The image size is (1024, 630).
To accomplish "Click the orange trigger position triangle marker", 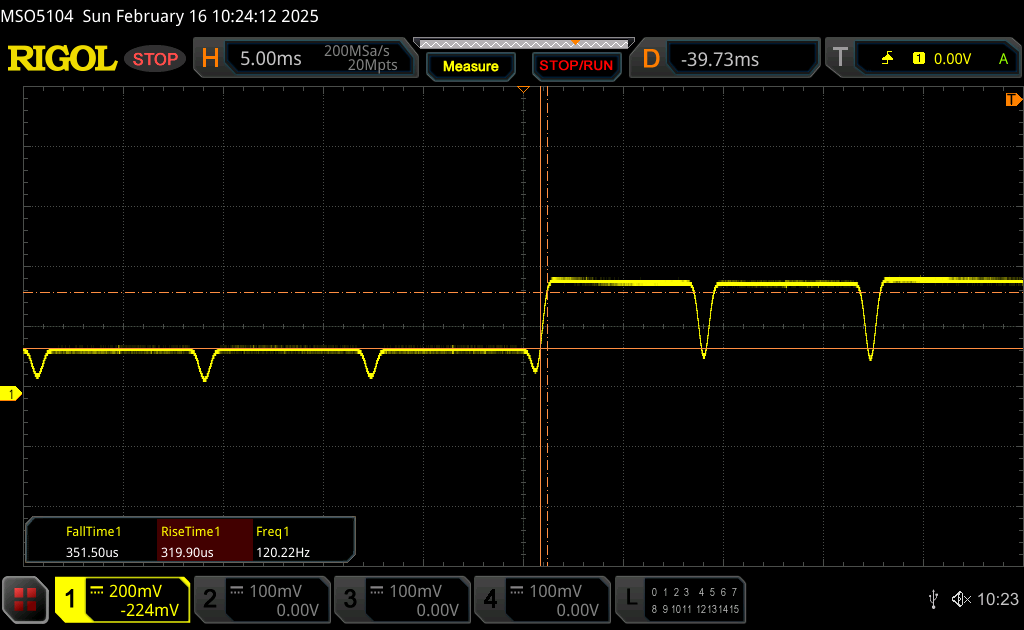I will (523, 89).
